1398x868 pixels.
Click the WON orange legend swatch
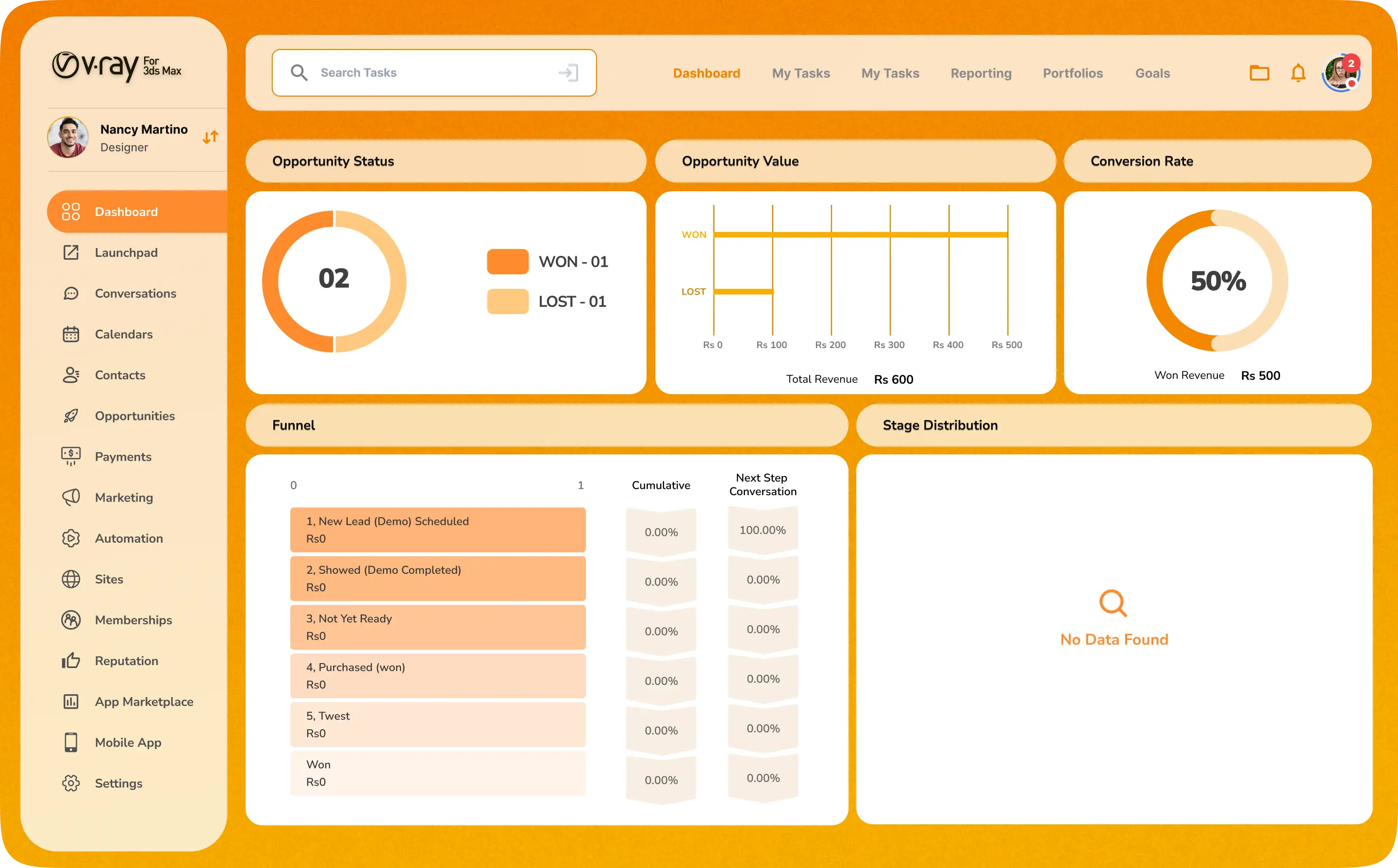pos(507,261)
